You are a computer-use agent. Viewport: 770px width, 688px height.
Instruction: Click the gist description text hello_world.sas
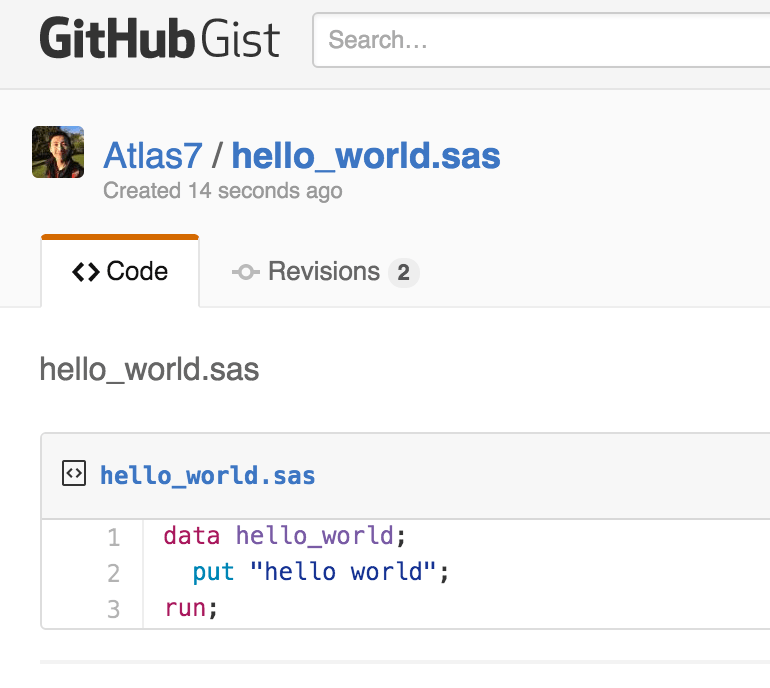coord(149,370)
